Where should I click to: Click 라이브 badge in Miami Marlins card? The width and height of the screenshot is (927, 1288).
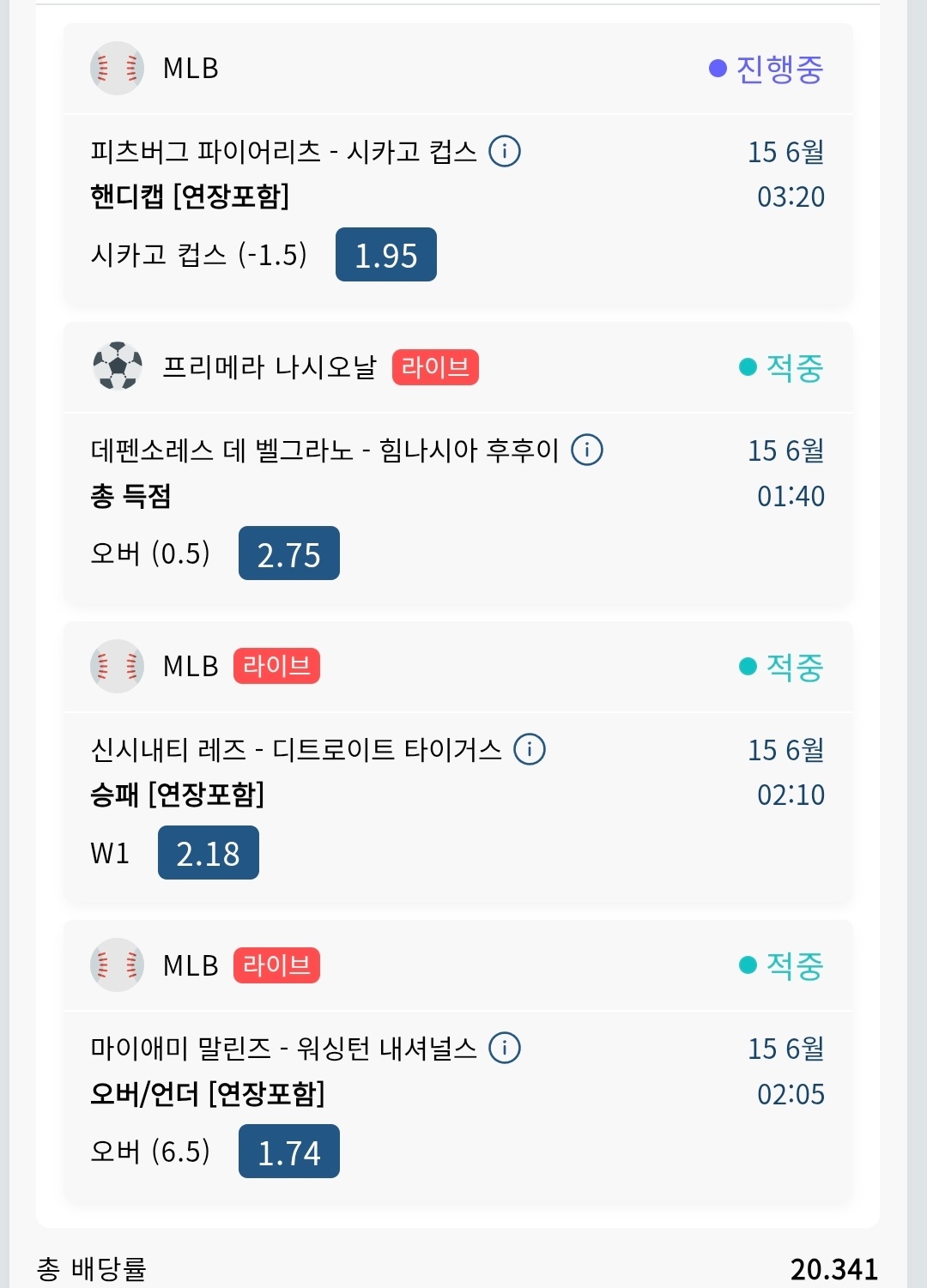click(x=276, y=965)
